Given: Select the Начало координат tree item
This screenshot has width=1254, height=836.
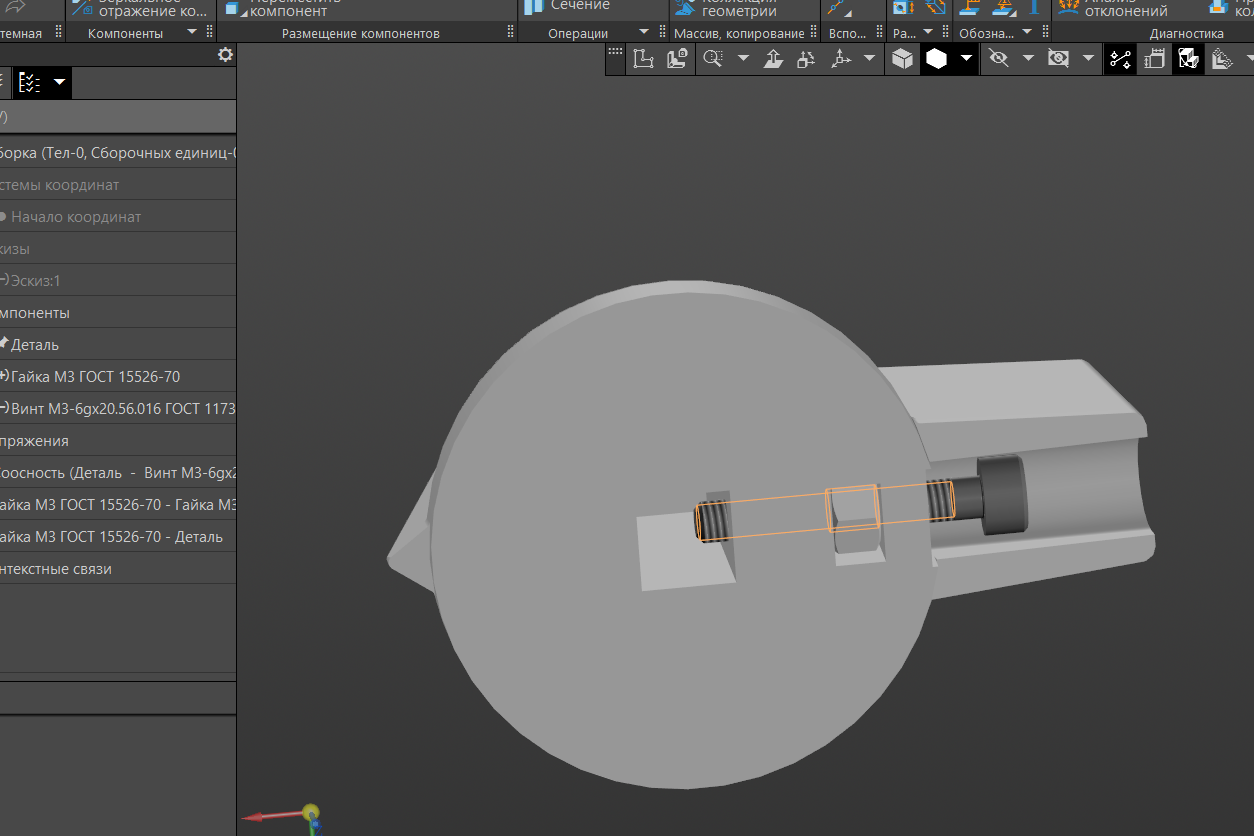Looking at the screenshot, I should point(118,217).
